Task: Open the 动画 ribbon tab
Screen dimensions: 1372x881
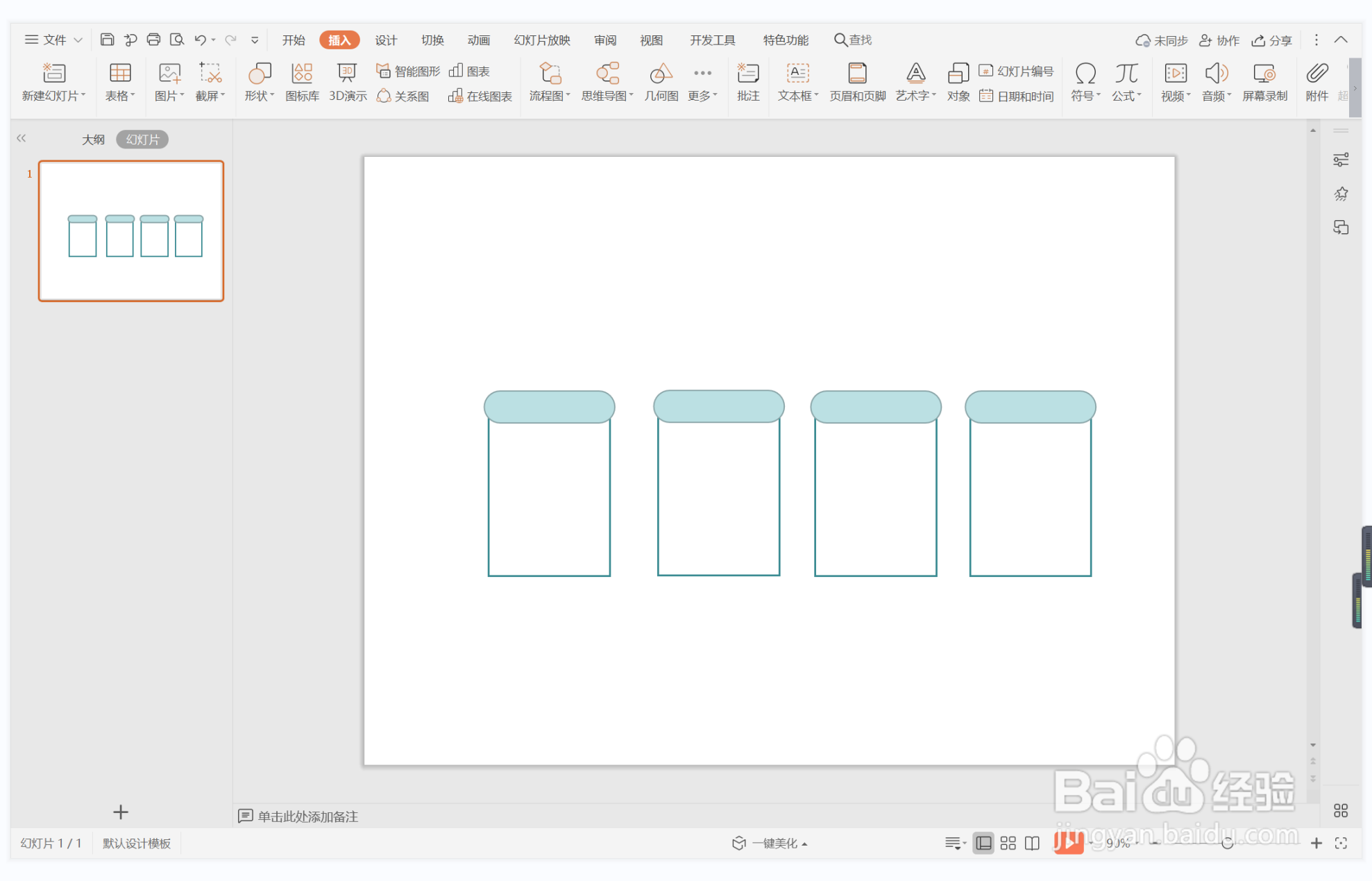Action: [x=478, y=40]
